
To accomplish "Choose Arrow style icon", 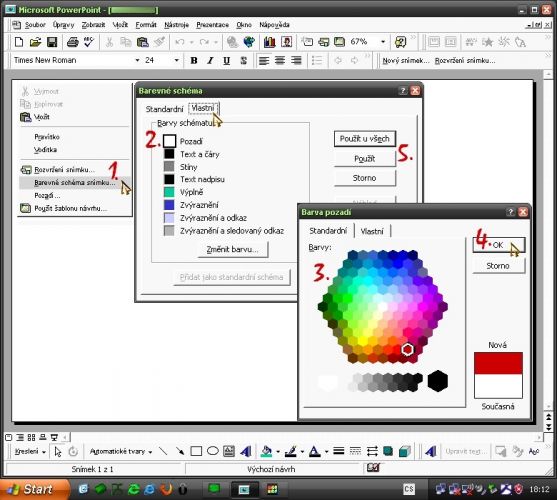I will click(x=372, y=451).
